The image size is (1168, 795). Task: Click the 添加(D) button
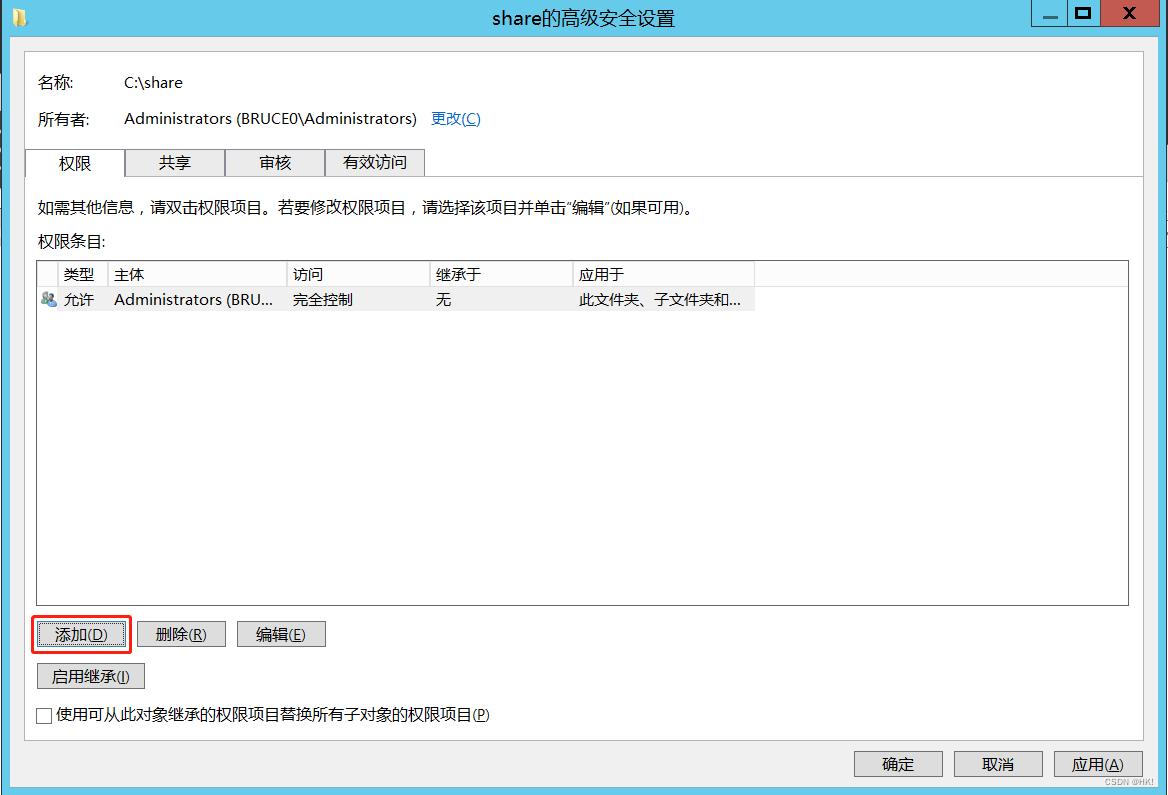(x=81, y=633)
